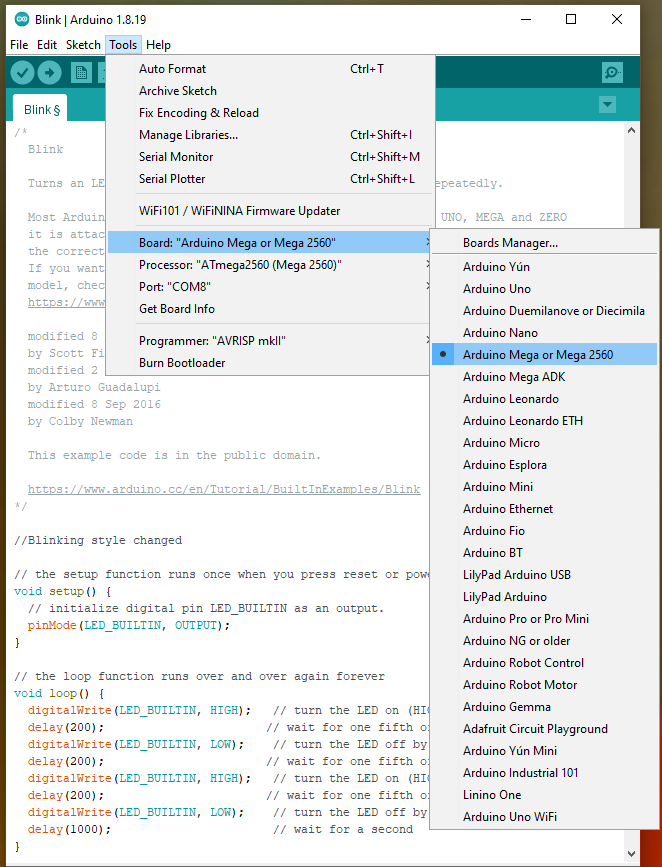Screen dimensions: 662x867
Task: Open the Serial Monitor magnifier icon
Action: tap(612, 72)
